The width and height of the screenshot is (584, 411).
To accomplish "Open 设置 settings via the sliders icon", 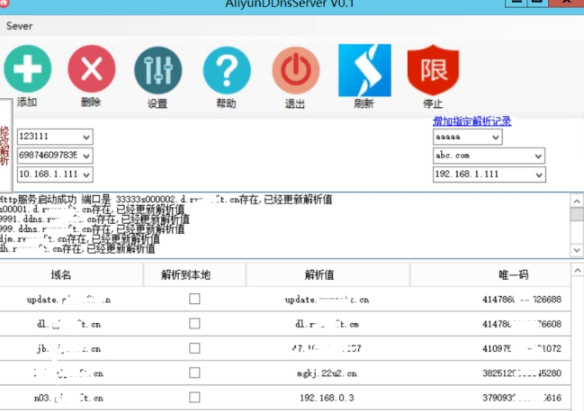I will tap(158, 70).
